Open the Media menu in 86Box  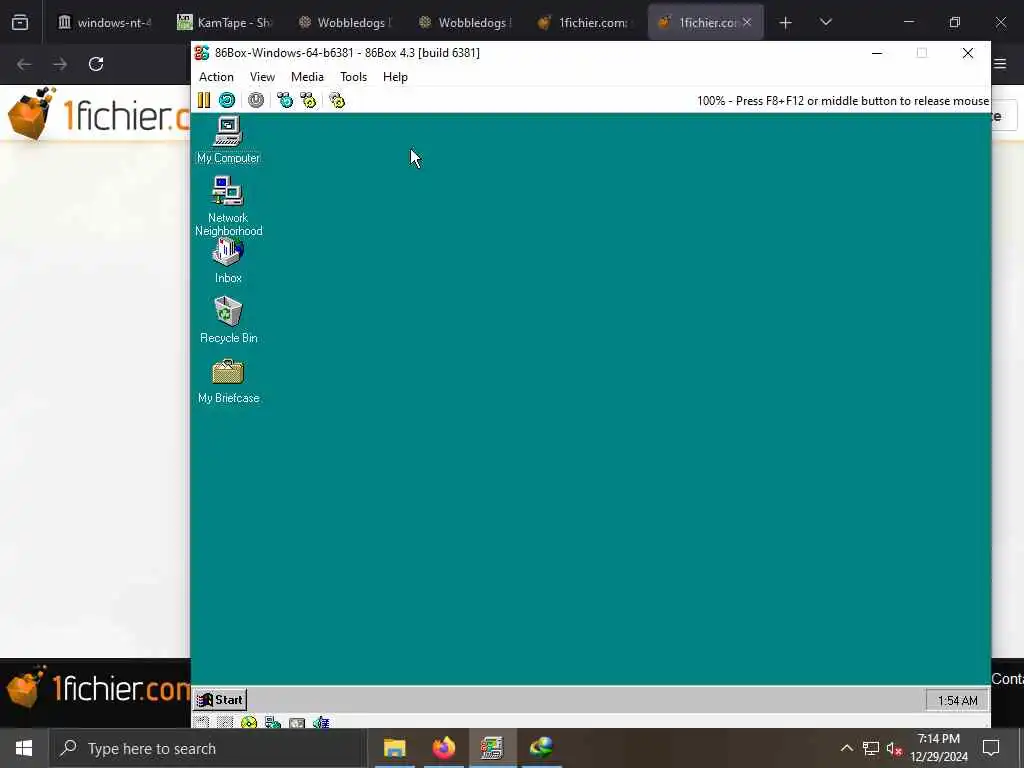pyautogui.click(x=307, y=76)
